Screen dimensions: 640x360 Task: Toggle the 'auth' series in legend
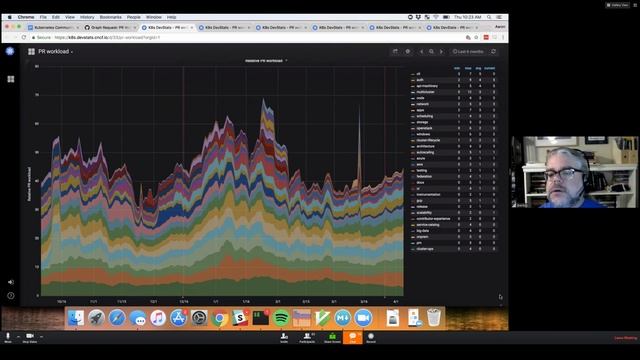click(x=420, y=80)
